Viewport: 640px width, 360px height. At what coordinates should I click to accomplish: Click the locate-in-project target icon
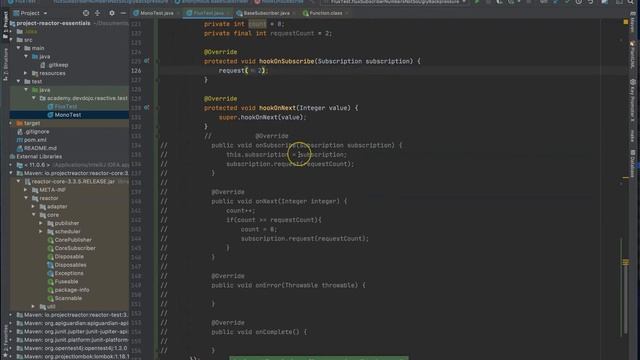click(x=86, y=13)
